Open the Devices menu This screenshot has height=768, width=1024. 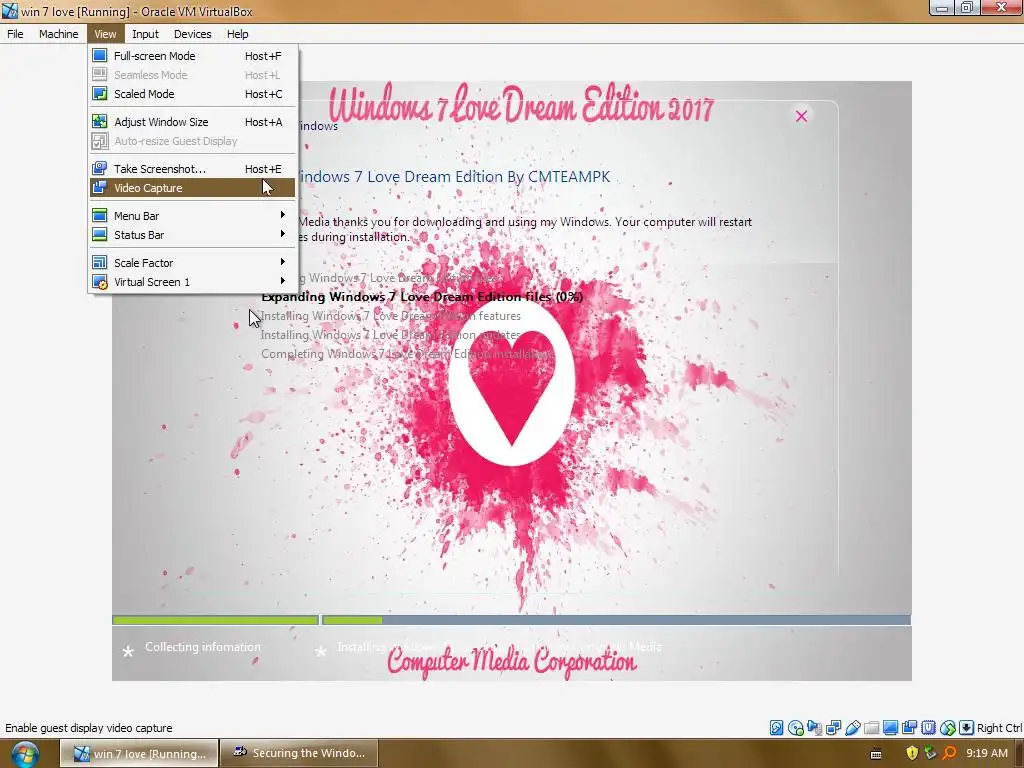192,34
